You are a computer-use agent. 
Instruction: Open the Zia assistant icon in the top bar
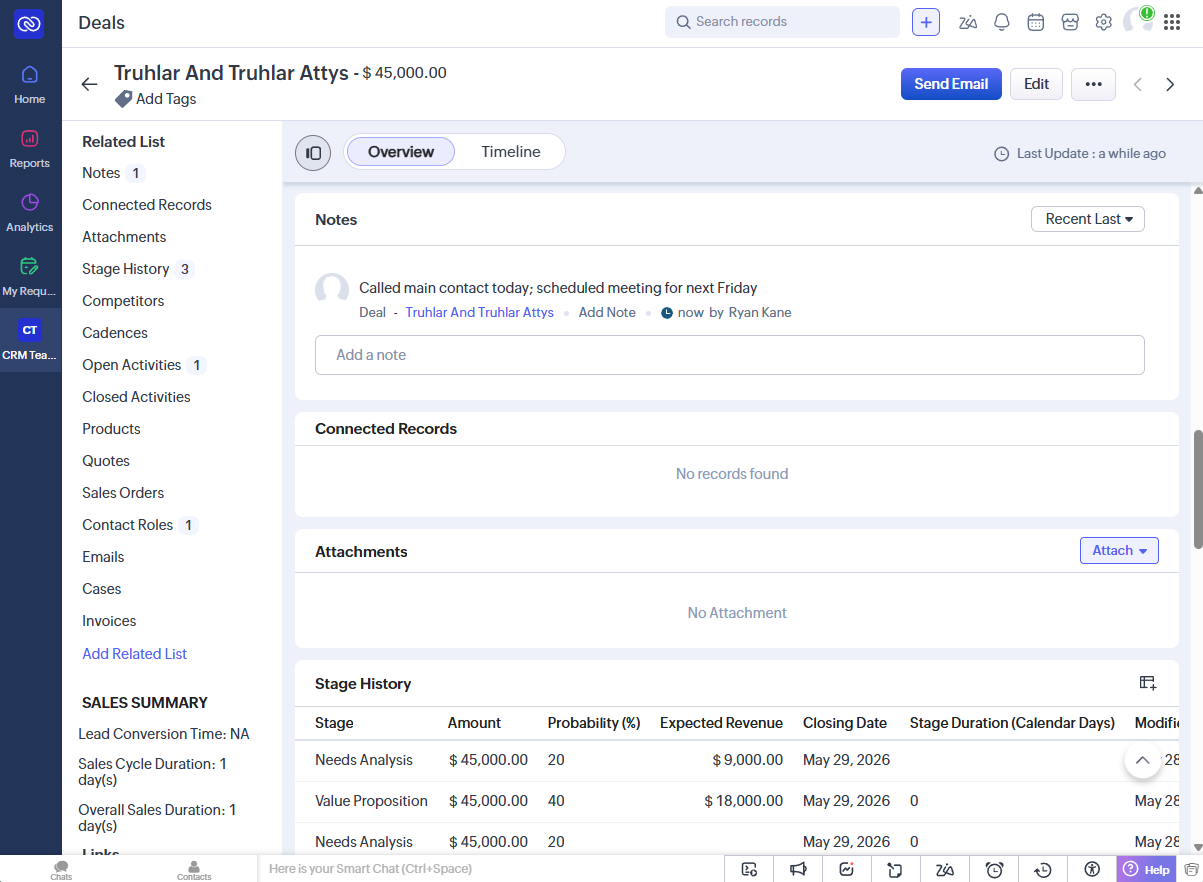click(968, 22)
